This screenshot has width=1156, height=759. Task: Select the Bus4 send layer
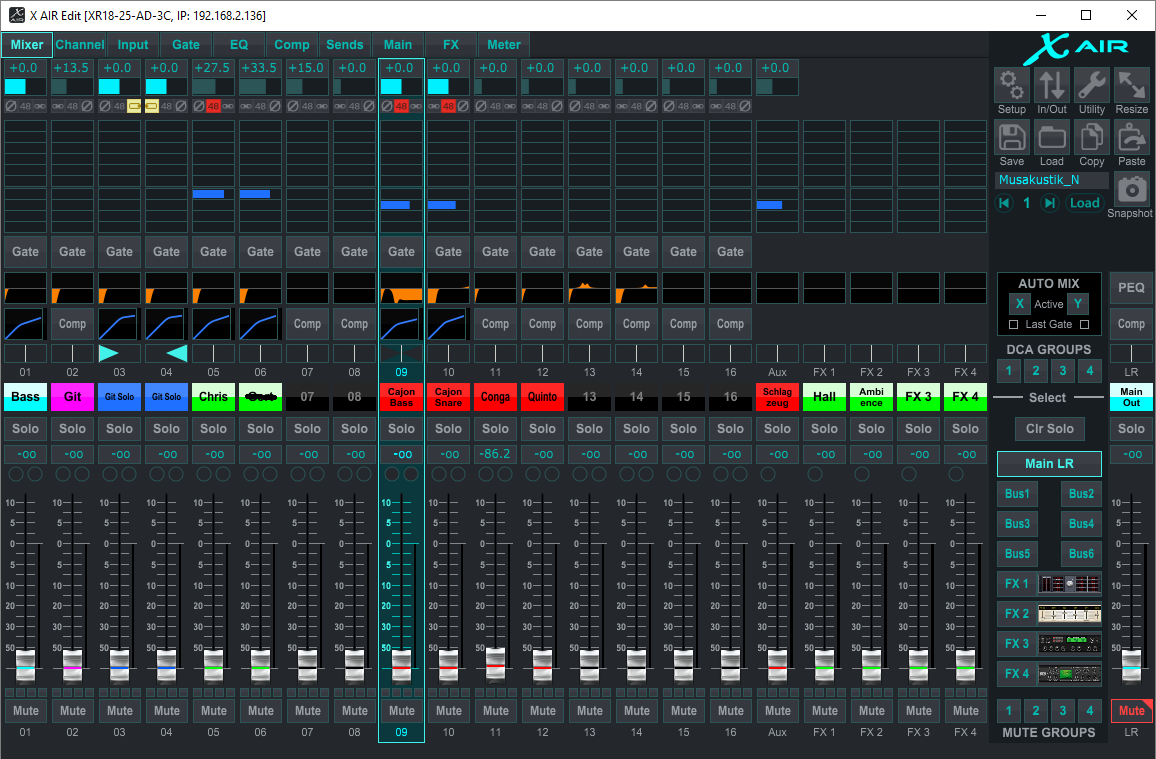1081,524
